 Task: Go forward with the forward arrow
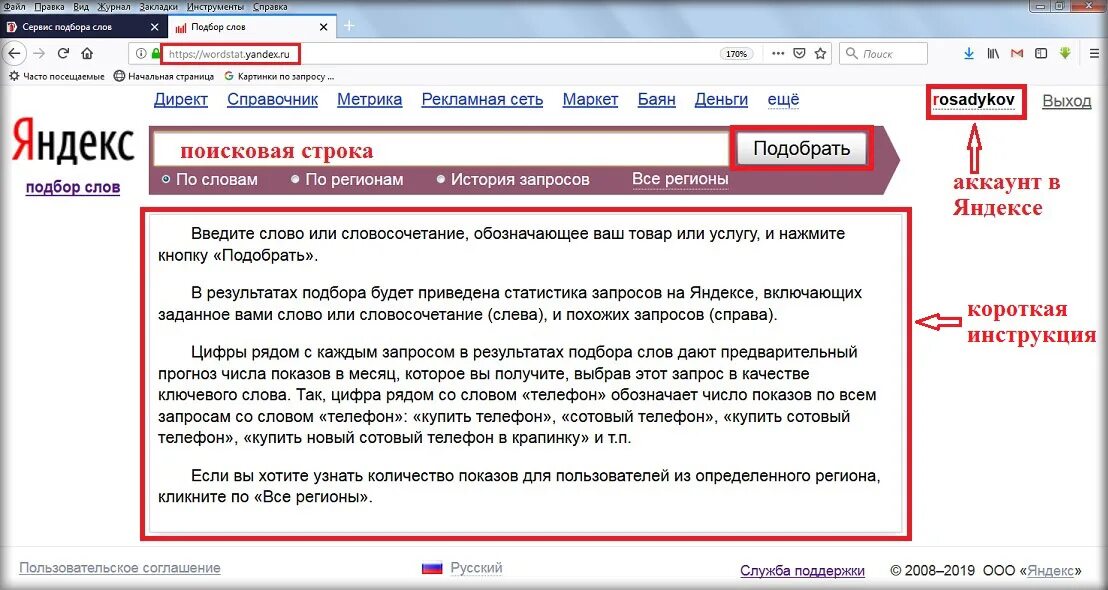tap(39, 53)
